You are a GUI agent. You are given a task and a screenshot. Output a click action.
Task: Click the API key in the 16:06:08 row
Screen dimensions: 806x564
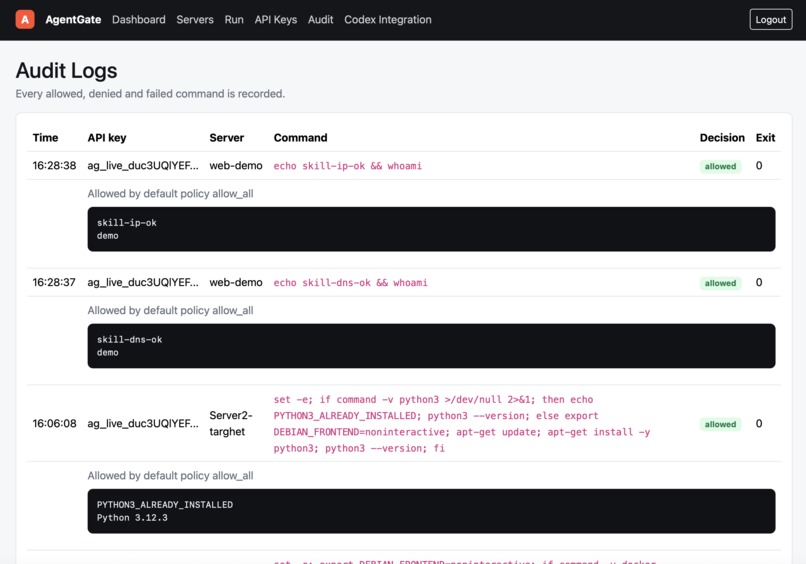click(x=143, y=424)
